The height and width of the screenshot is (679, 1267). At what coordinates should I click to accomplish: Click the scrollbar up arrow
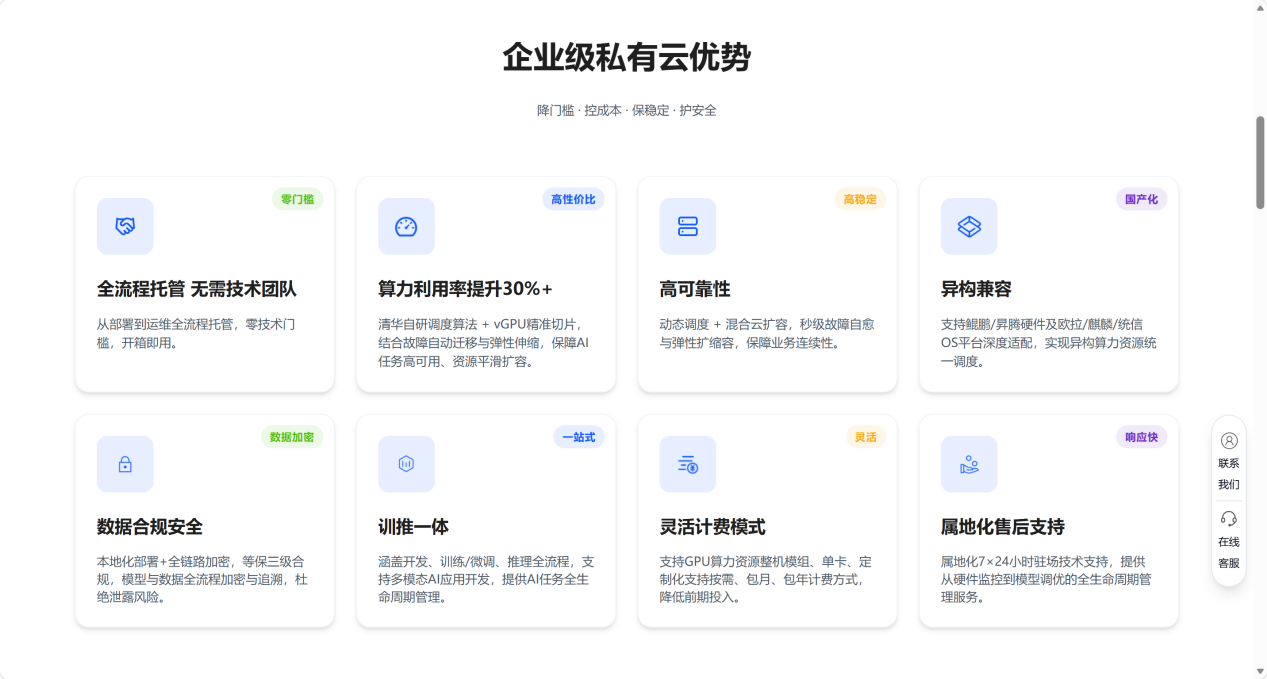pos(1260,7)
